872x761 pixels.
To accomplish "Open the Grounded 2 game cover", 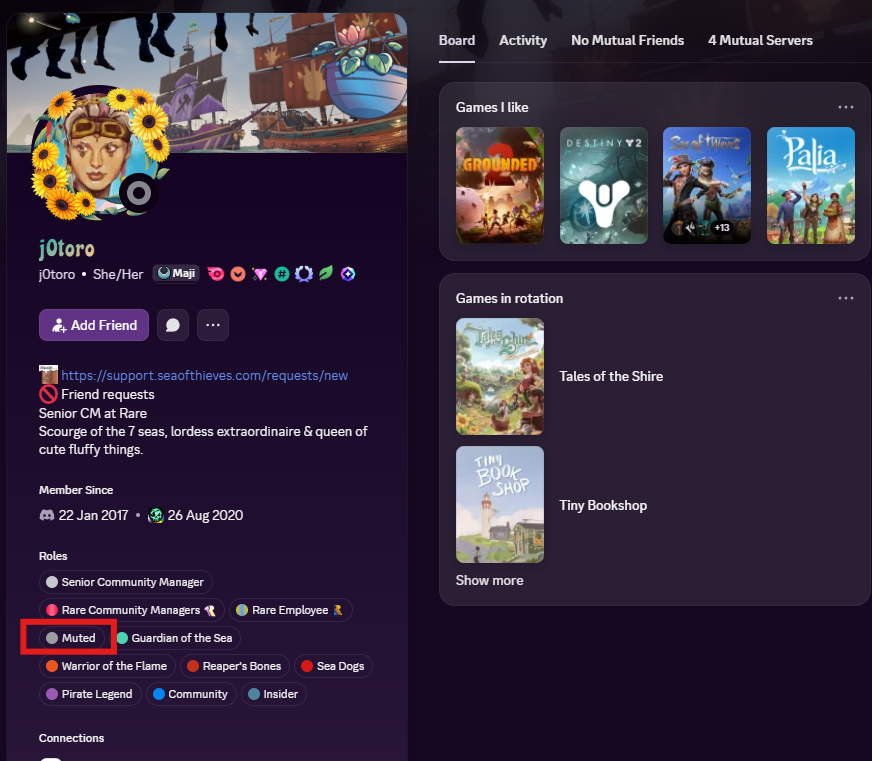I will click(500, 185).
